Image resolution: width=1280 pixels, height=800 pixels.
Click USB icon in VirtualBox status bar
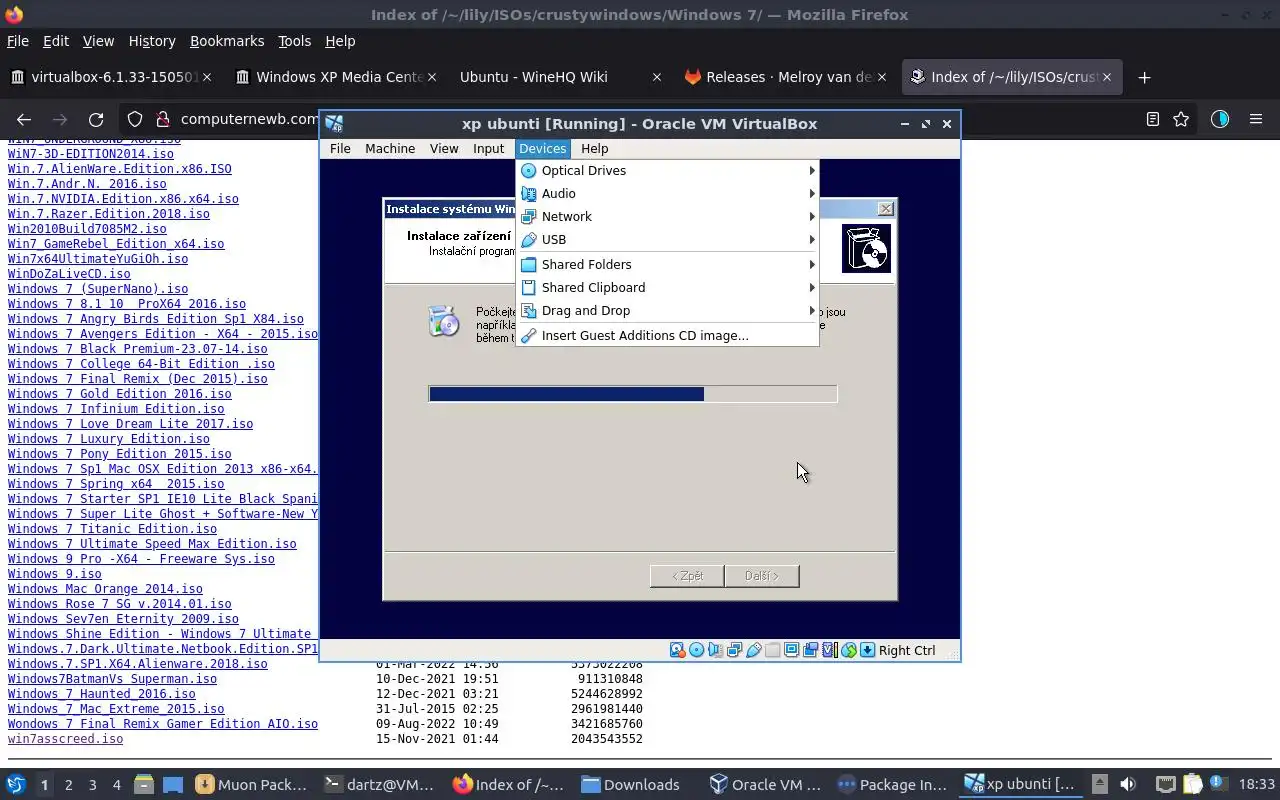click(753, 650)
